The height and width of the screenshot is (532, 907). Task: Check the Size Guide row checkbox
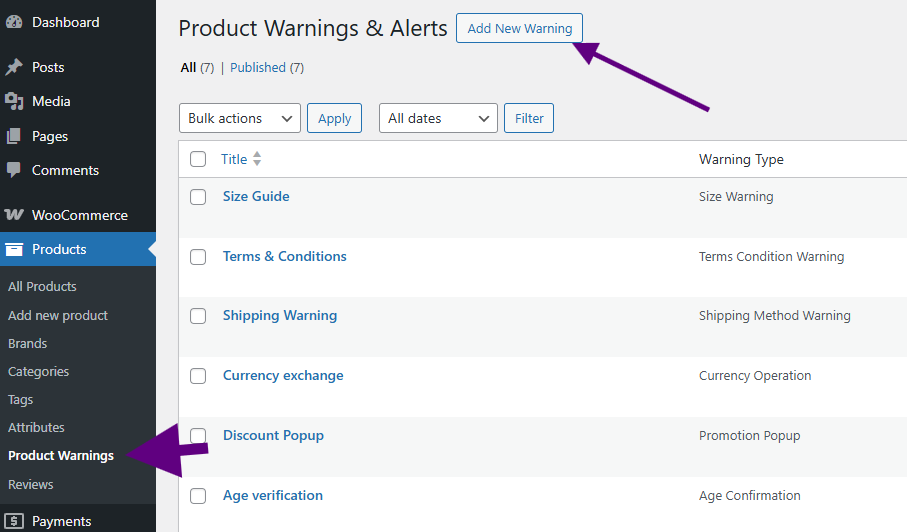click(x=198, y=197)
